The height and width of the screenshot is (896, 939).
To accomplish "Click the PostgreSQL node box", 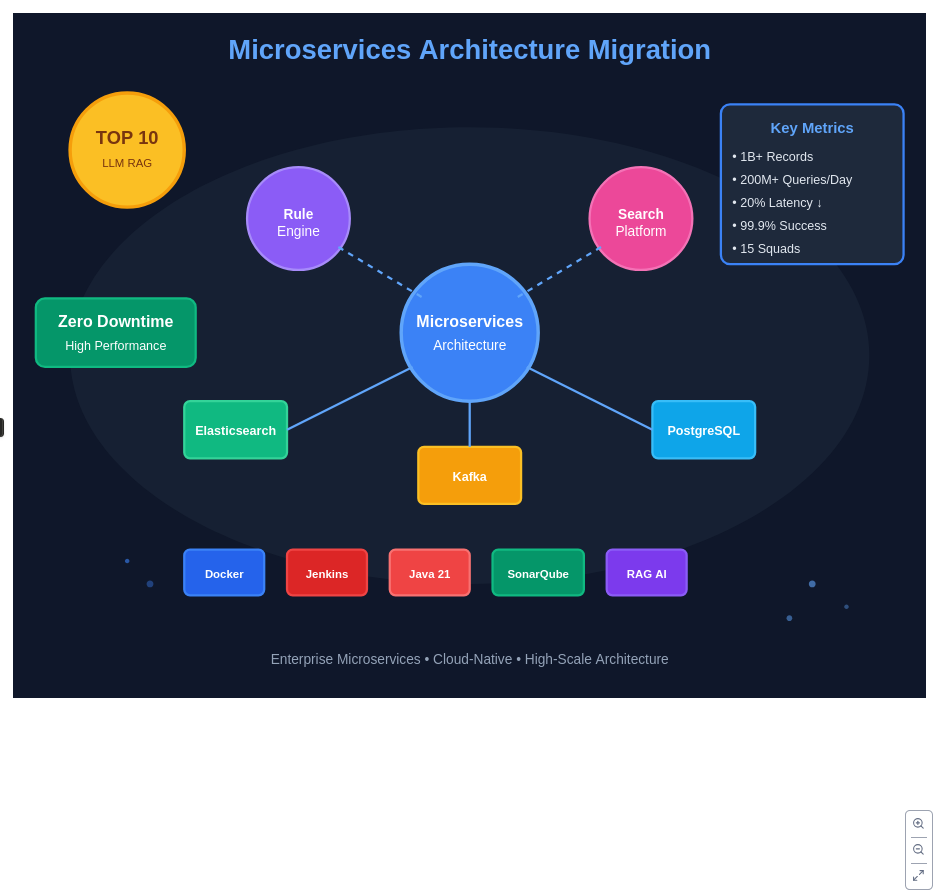I will [x=703, y=430].
